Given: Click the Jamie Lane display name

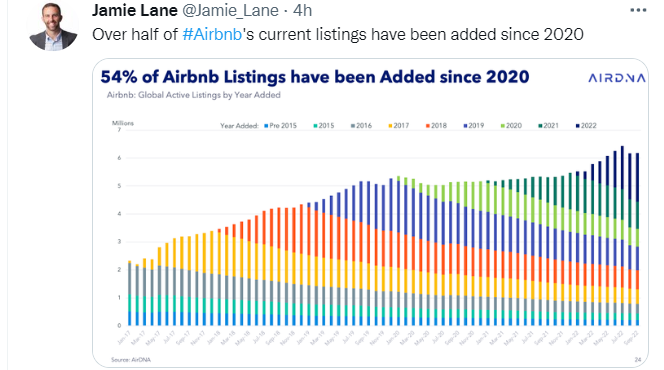Looking at the screenshot, I should point(135,10).
